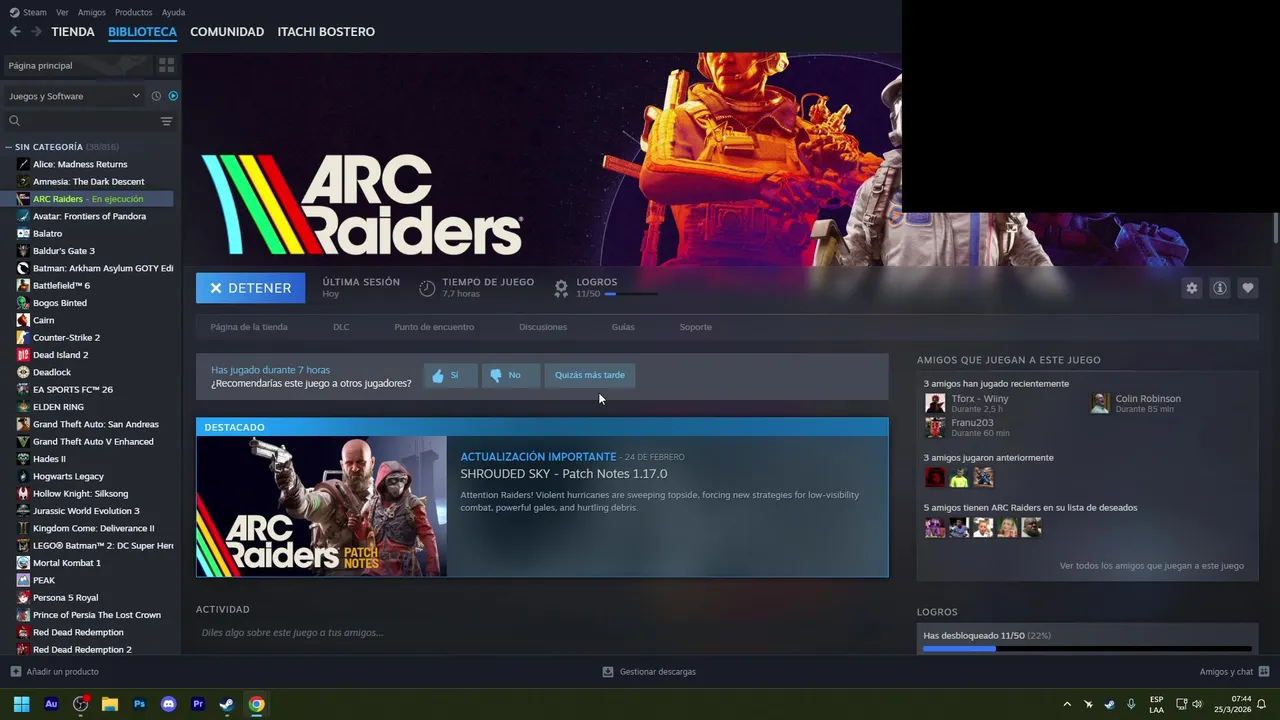This screenshot has height=720, width=1280.
Task: Click the Página principal button
Action: click(77, 65)
